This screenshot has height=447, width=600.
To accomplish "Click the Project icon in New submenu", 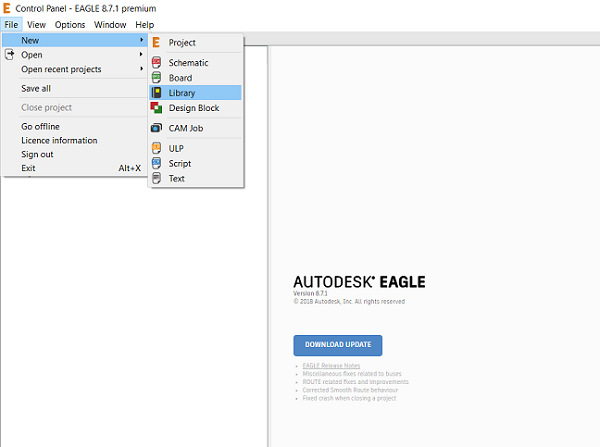I will pyautogui.click(x=156, y=42).
